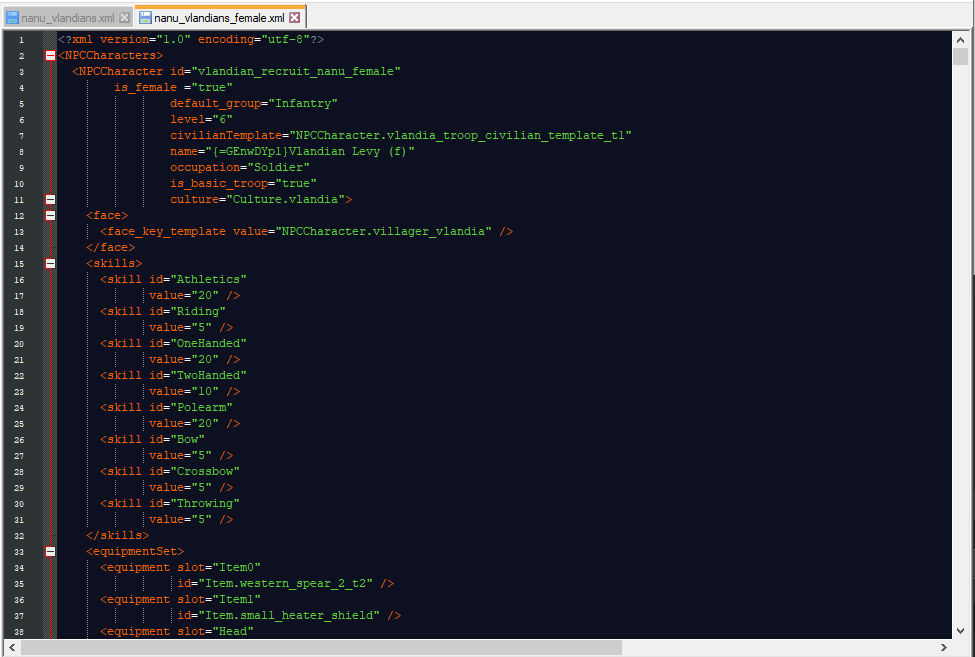Image resolution: width=975 pixels, height=657 pixels.
Task: Collapse the NPCCharacters root node fold
Action: click(x=50, y=56)
